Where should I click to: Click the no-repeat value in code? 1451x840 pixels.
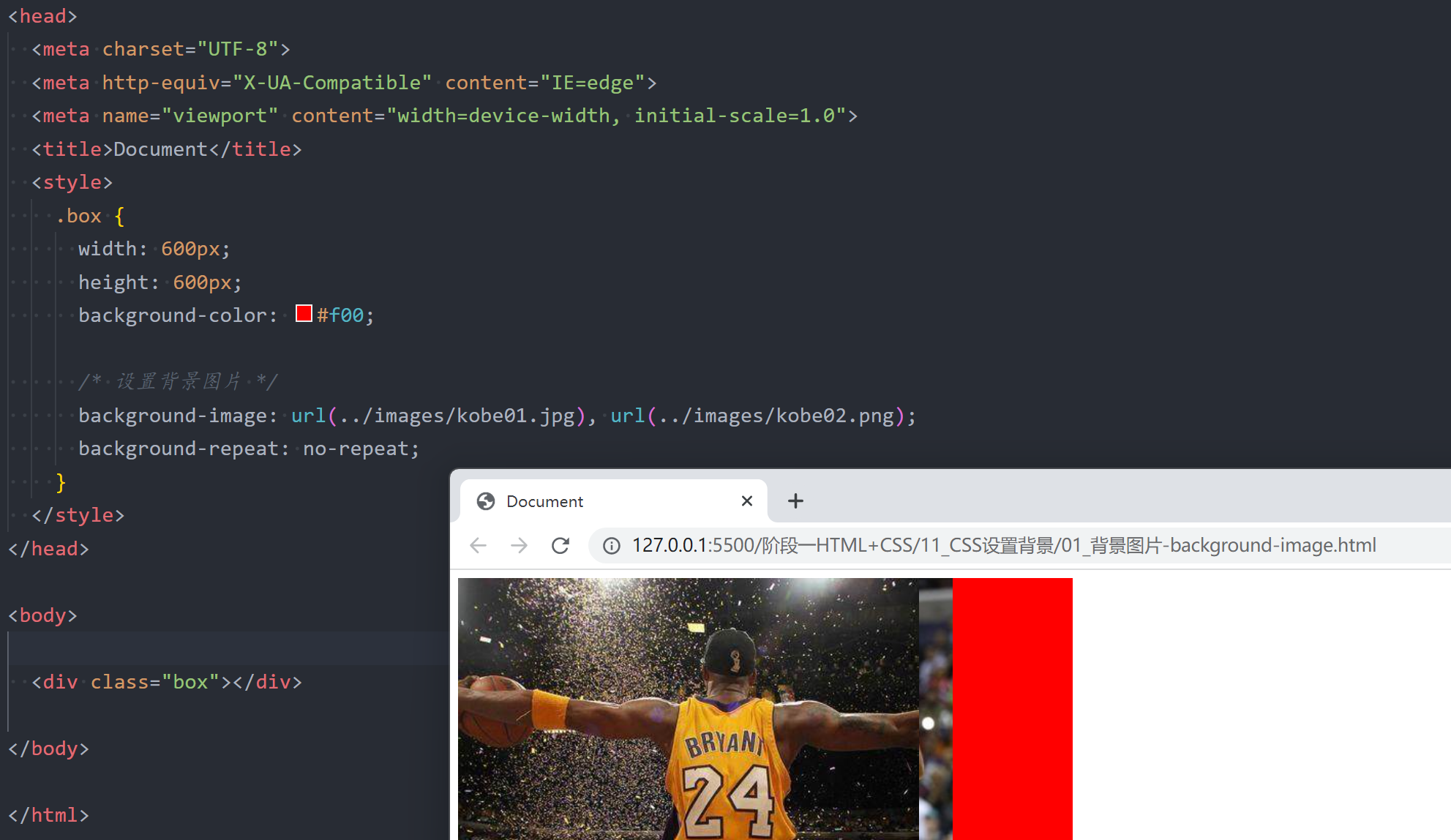[x=356, y=449]
